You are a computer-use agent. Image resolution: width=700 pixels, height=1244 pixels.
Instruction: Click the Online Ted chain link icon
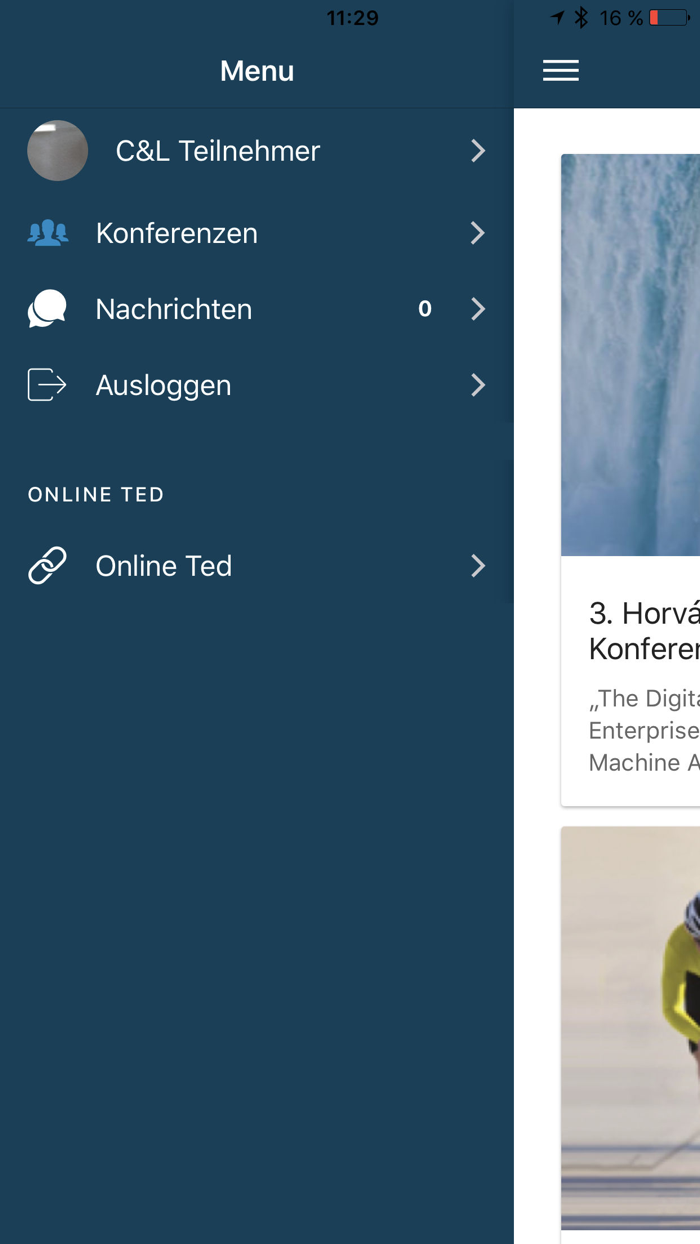click(47, 566)
